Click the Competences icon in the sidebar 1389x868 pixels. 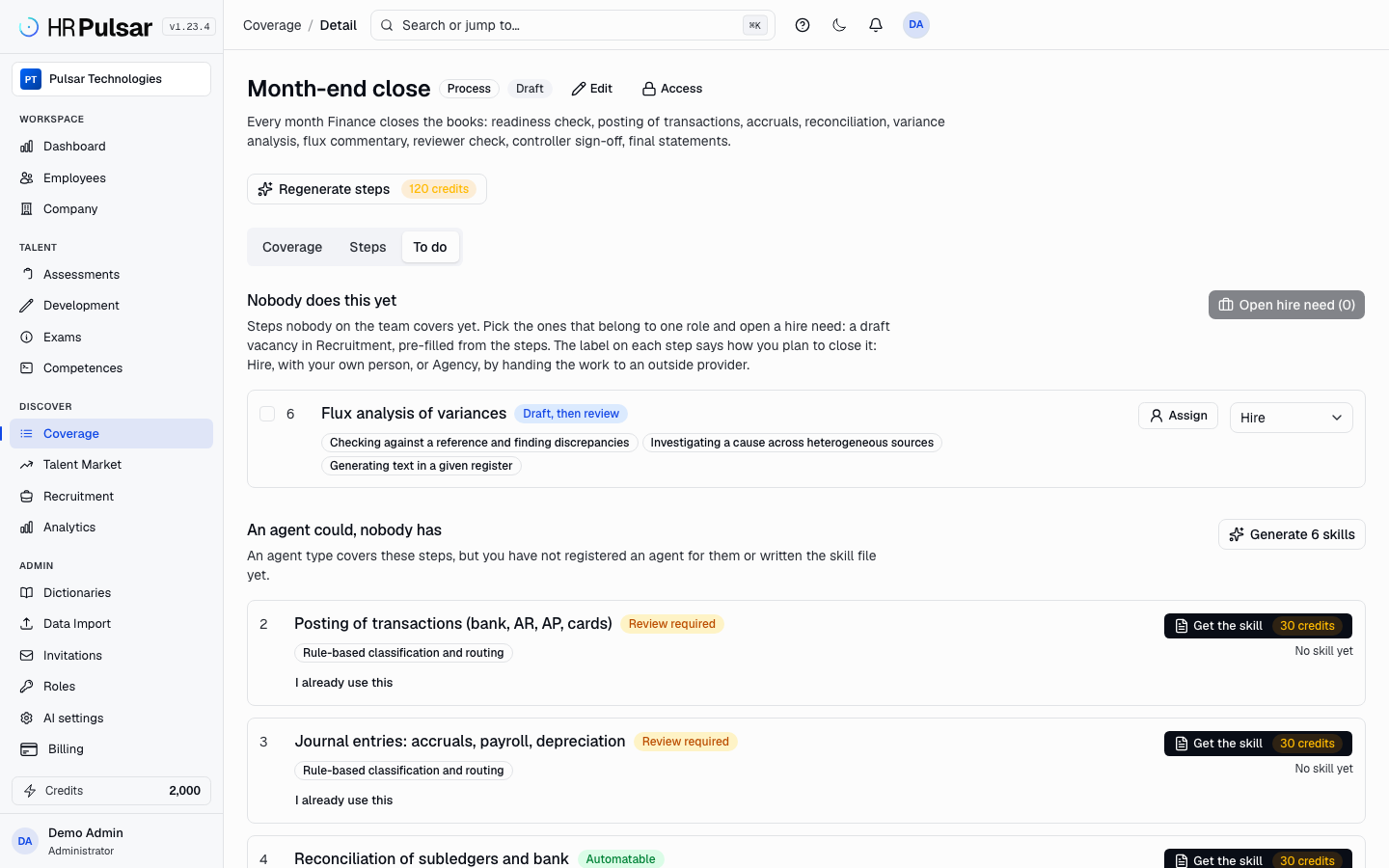click(27, 368)
